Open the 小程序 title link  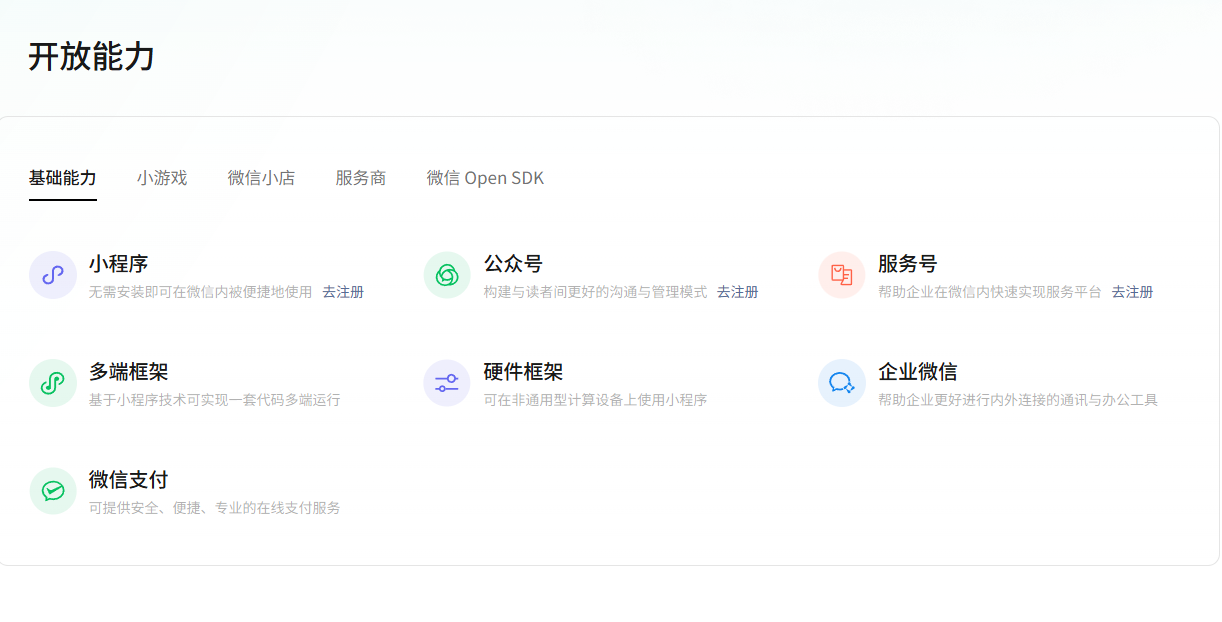118,264
